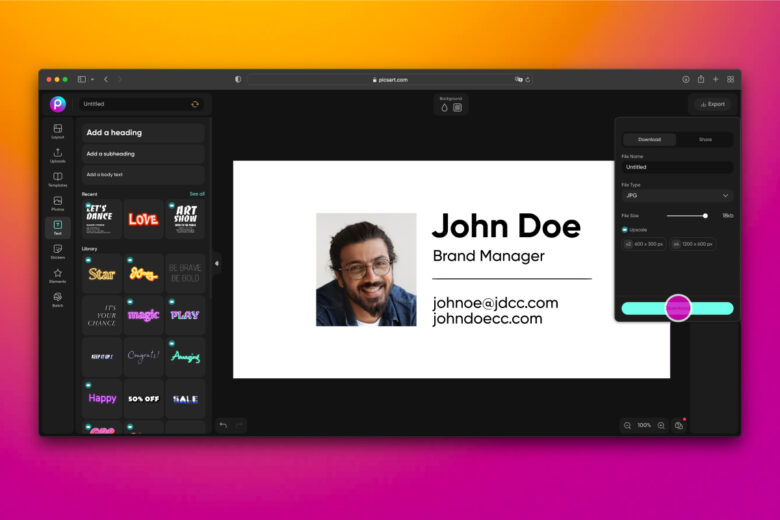
Task: Toggle the Safari sidebar button
Action: click(82, 79)
